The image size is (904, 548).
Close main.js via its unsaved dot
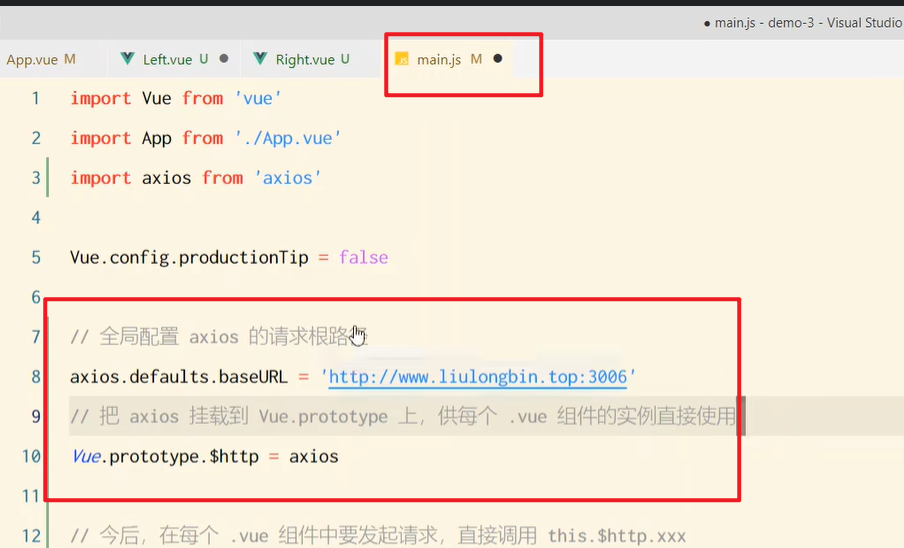(x=497, y=59)
